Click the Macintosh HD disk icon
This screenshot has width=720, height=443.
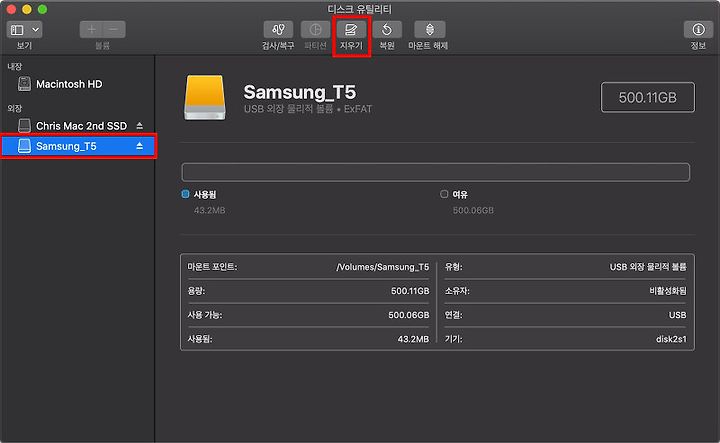click(24, 84)
